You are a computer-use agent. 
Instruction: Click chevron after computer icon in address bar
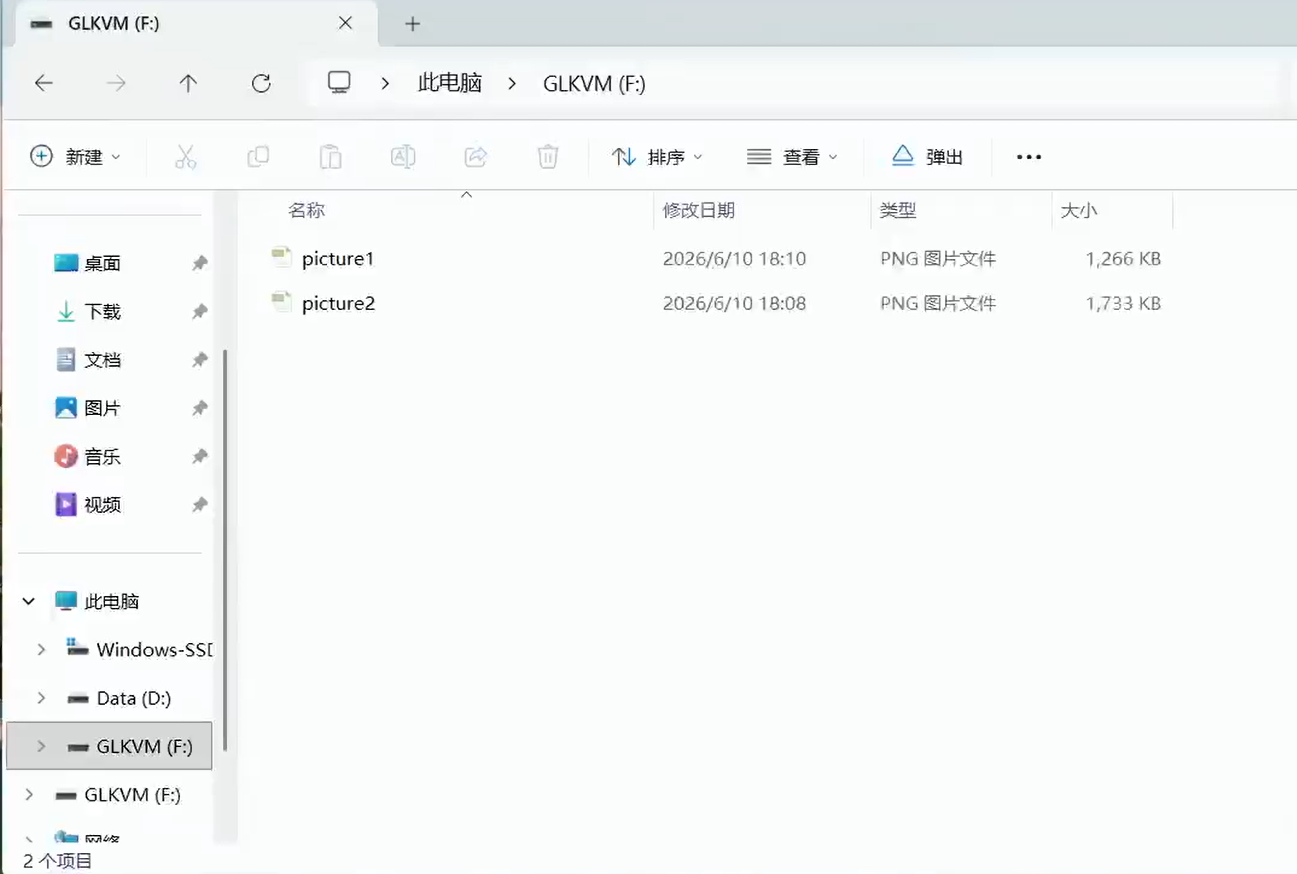pyautogui.click(x=385, y=84)
